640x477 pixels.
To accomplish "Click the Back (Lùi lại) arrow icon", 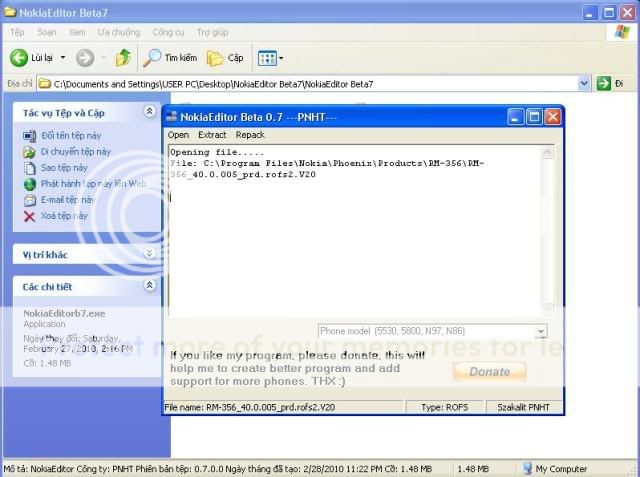I will tap(18, 58).
